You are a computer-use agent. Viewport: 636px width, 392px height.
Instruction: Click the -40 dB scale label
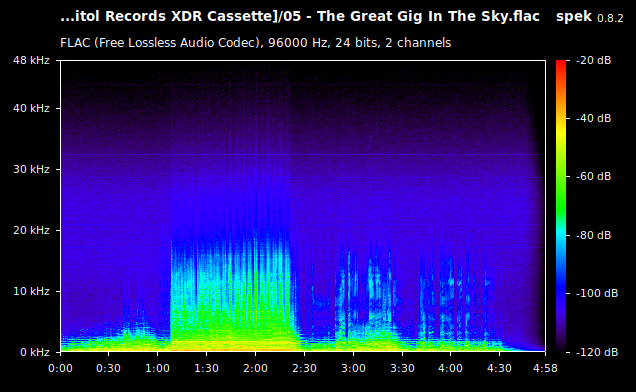tap(593, 118)
